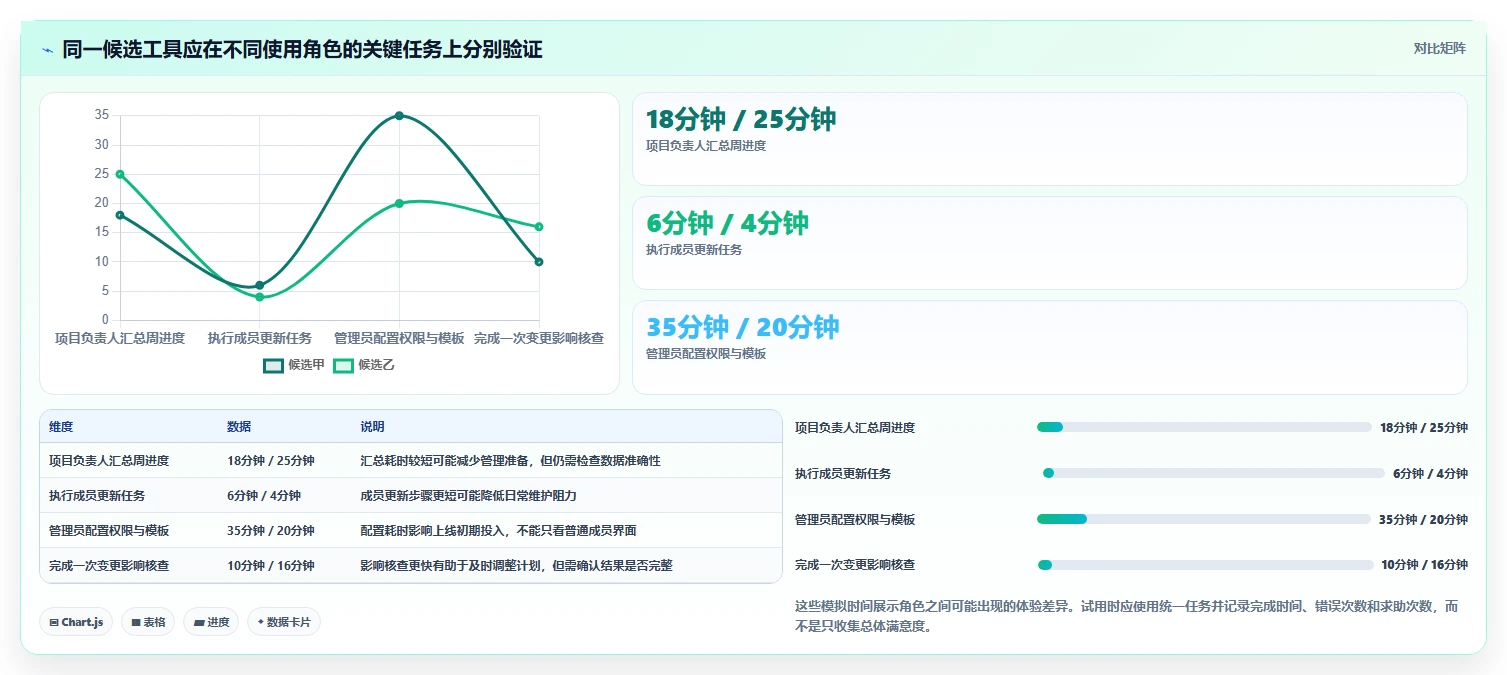Viewport: 1507px width, 675px height.
Task: Click 候选乙 starting point at value 25
Action: pyautogui.click(x=120, y=174)
